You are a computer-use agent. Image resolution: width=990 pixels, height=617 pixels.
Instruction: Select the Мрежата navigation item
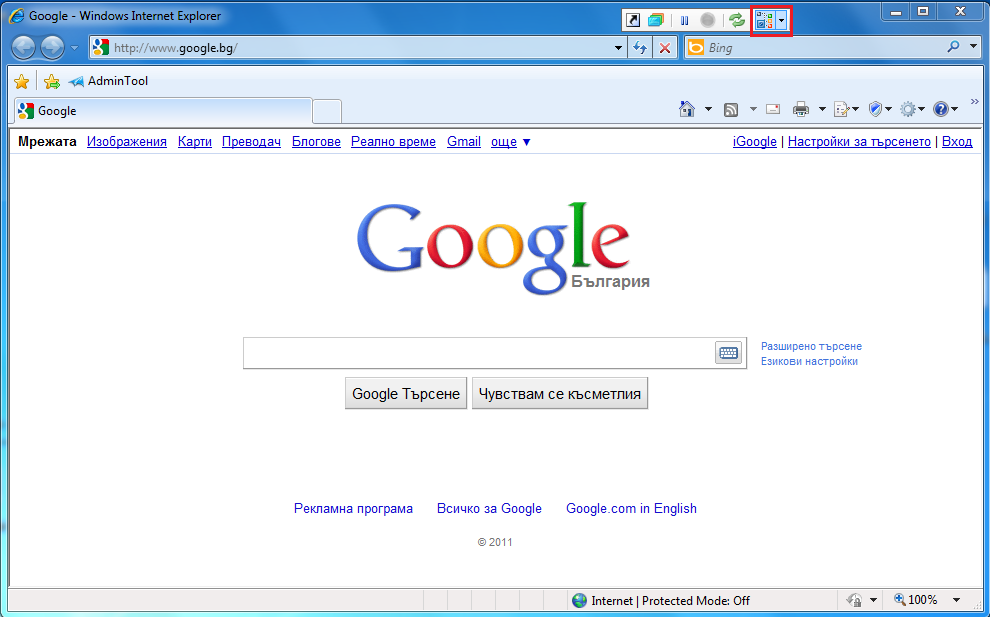47,141
